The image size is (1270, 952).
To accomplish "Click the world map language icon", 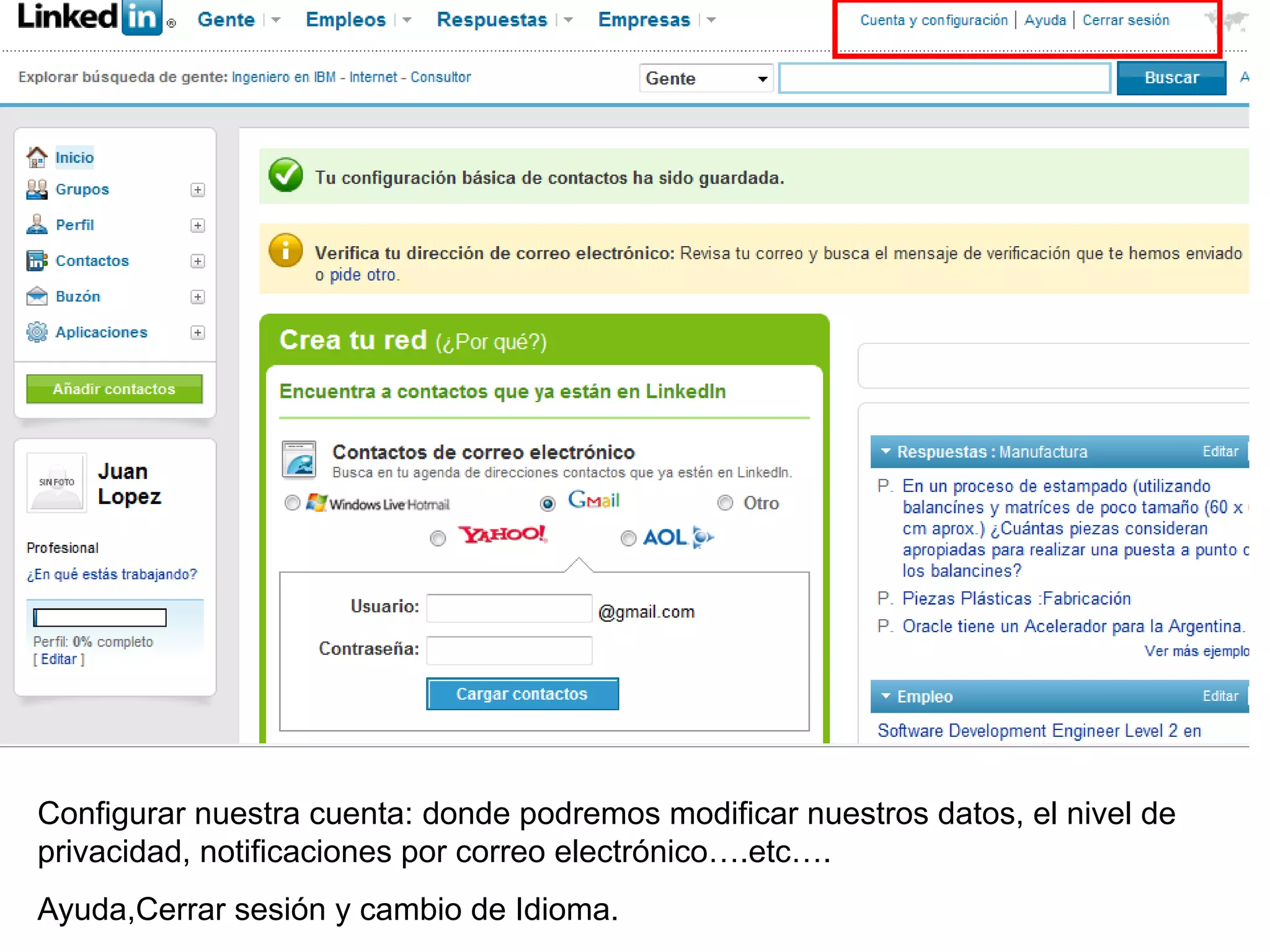I will pyautogui.click(x=1226, y=20).
